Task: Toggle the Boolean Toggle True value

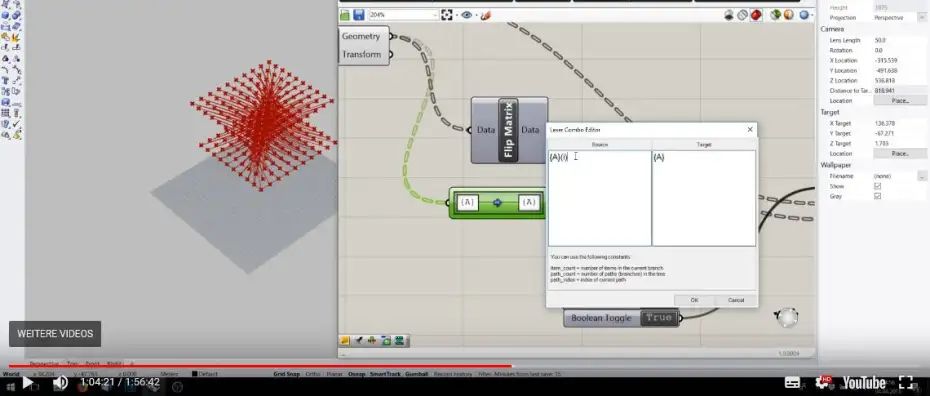Action: pyautogui.click(x=658, y=318)
